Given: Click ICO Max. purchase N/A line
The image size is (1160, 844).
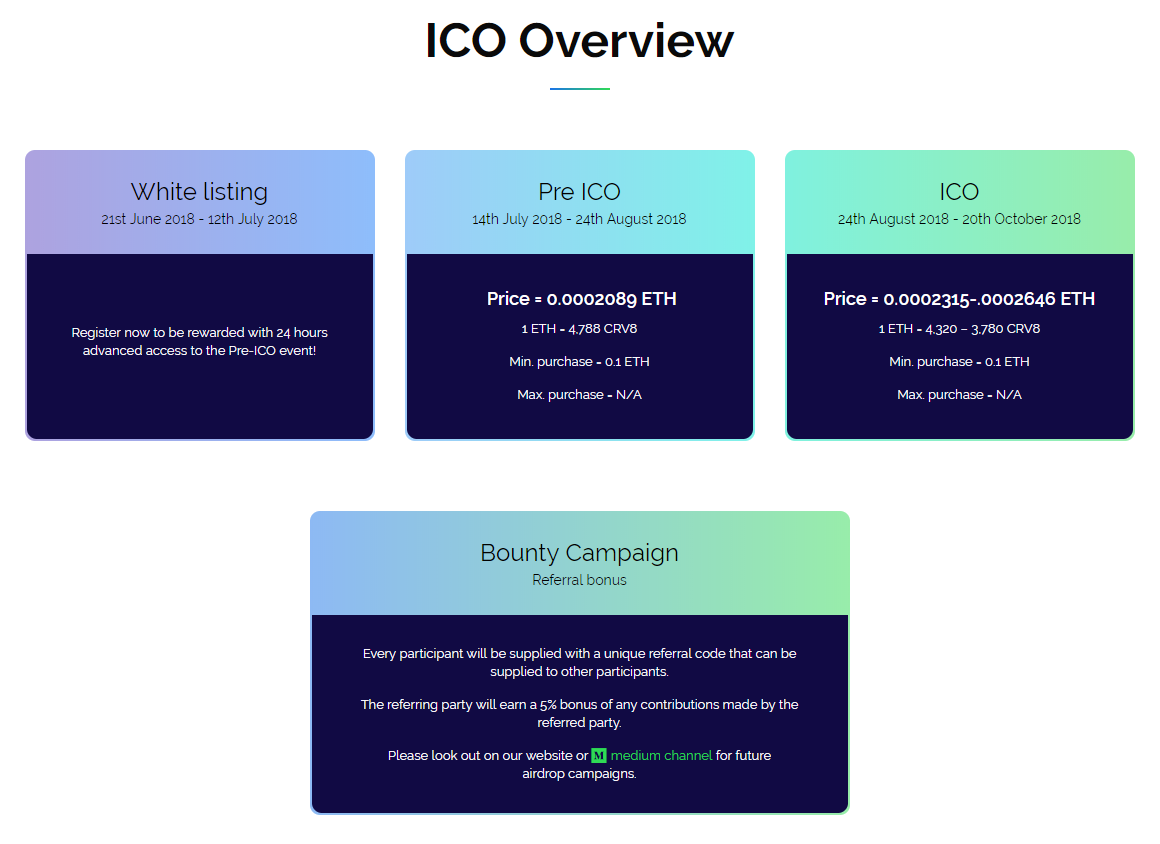Looking at the screenshot, I should click(x=960, y=395).
